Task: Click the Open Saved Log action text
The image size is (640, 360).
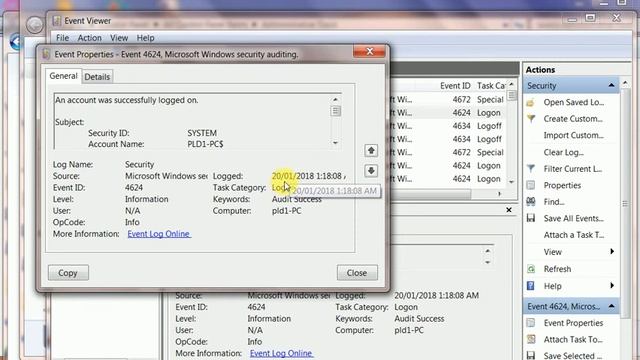Action: tap(573, 102)
